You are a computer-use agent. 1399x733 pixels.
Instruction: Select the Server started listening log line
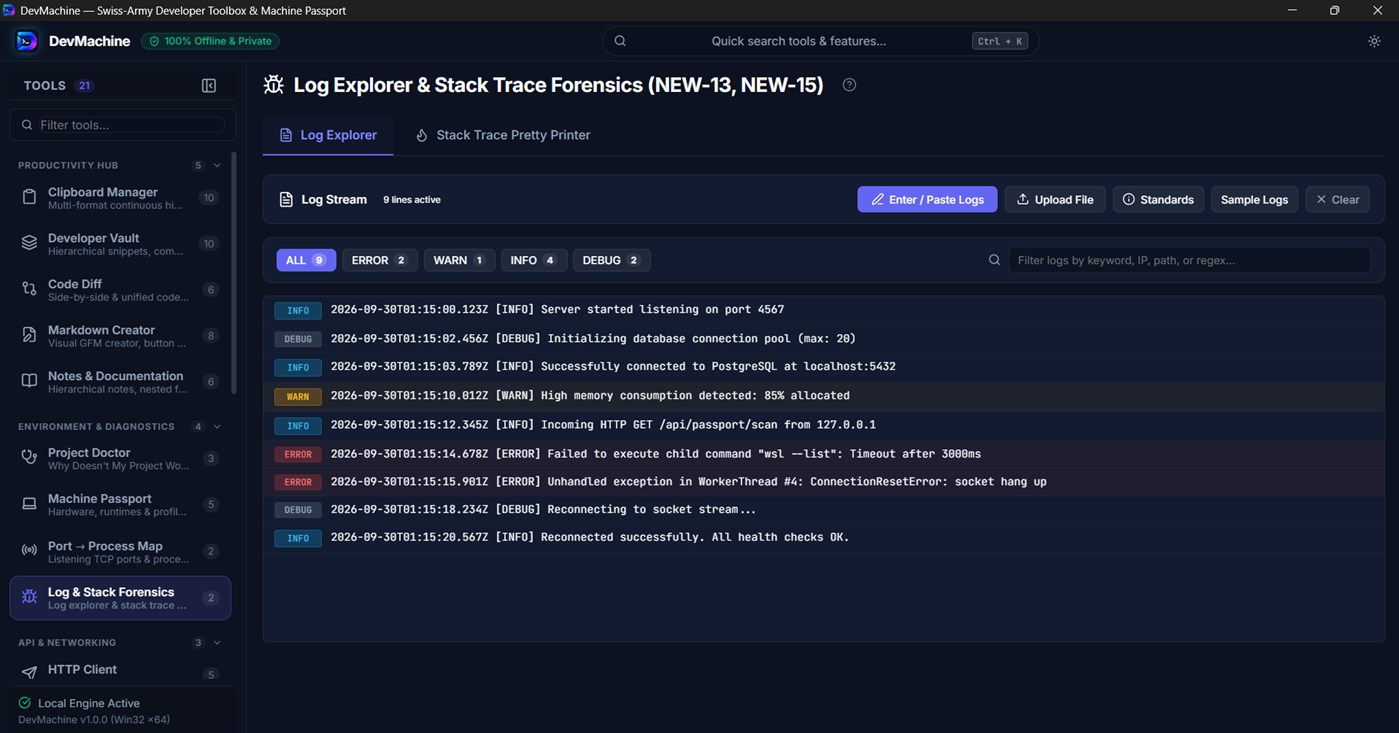click(824, 310)
